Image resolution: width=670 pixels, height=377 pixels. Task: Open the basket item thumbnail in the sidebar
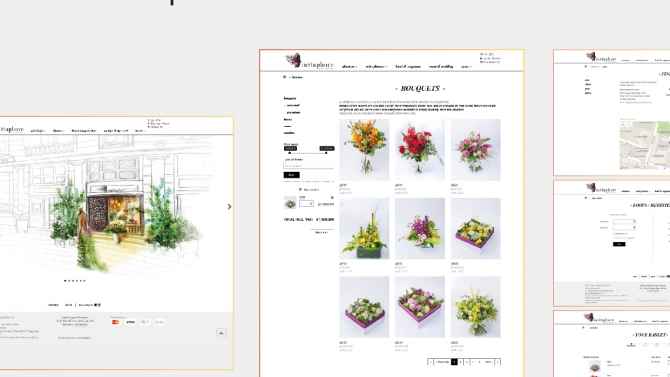290,202
